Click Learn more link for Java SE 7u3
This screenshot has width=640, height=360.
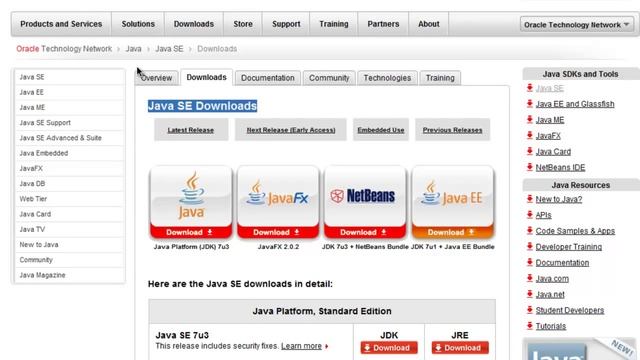301,346
